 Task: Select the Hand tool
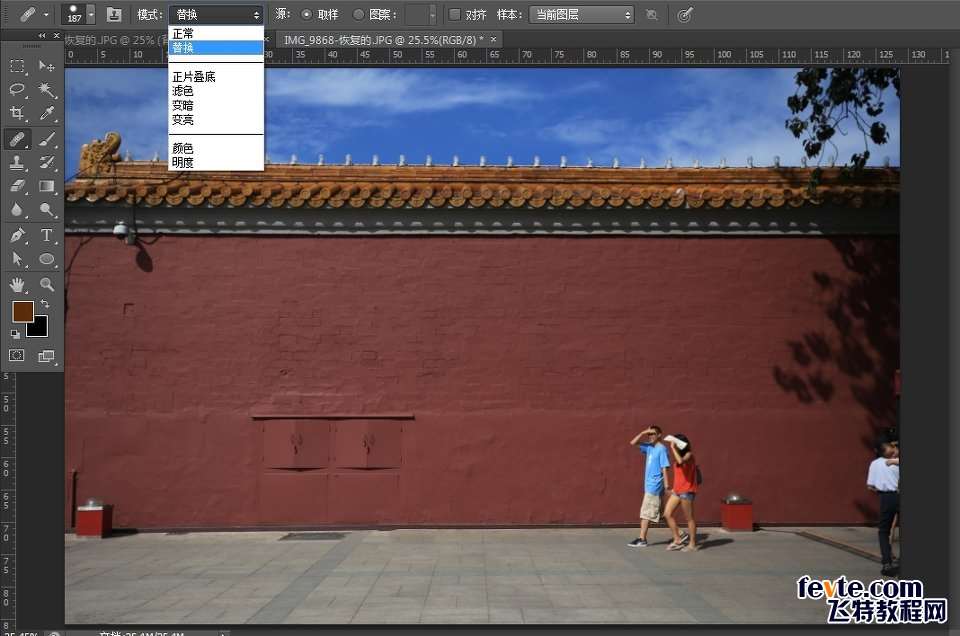pyautogui.click(x=17, y=284)
